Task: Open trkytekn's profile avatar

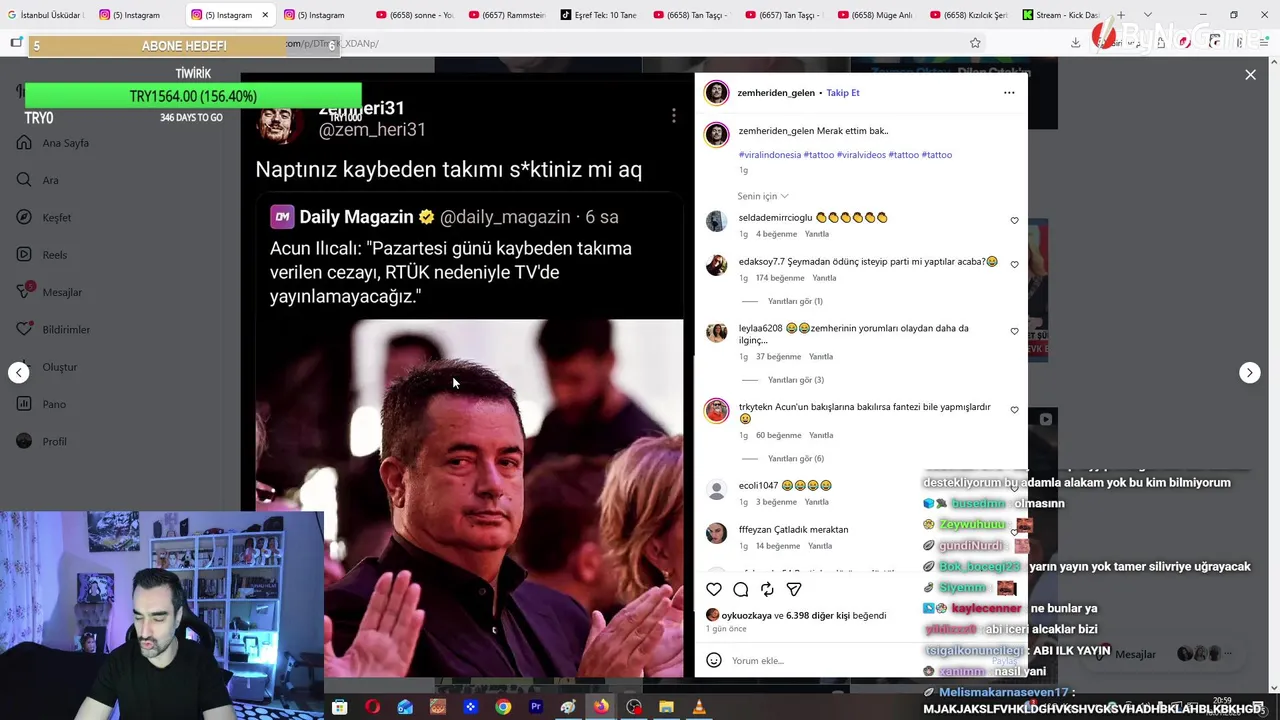Action: point(716,411)
